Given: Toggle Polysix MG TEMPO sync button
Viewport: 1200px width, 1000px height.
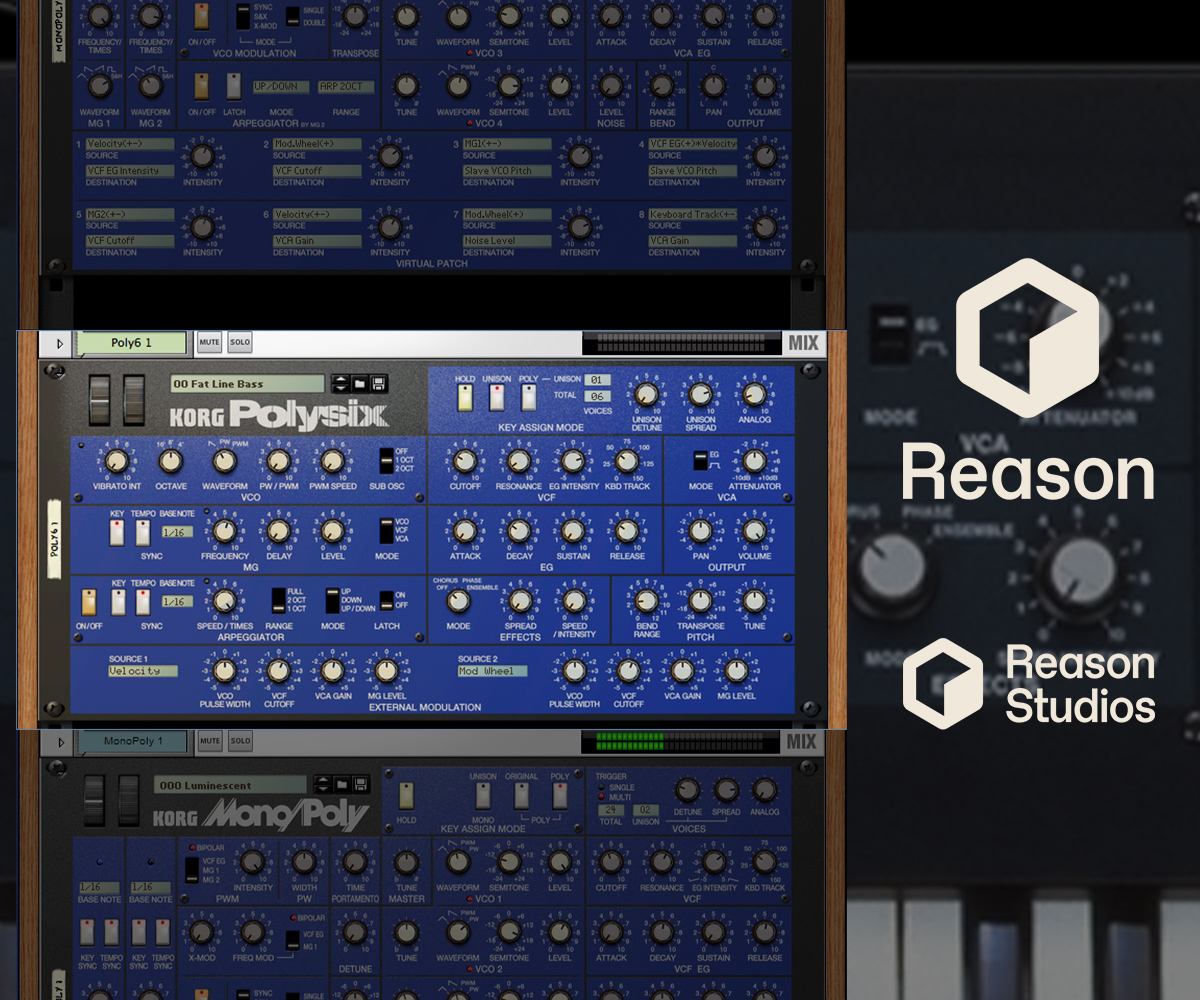Looking at the screenshot, I should point(143,532).
